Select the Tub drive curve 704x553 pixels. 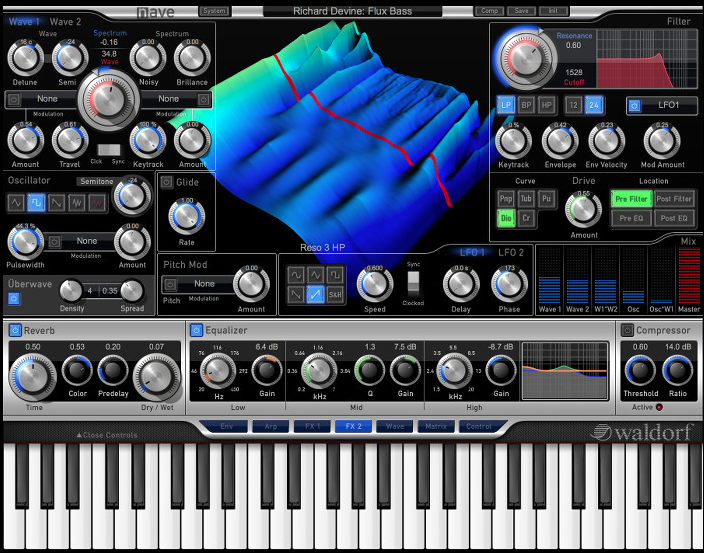point(526,199)
